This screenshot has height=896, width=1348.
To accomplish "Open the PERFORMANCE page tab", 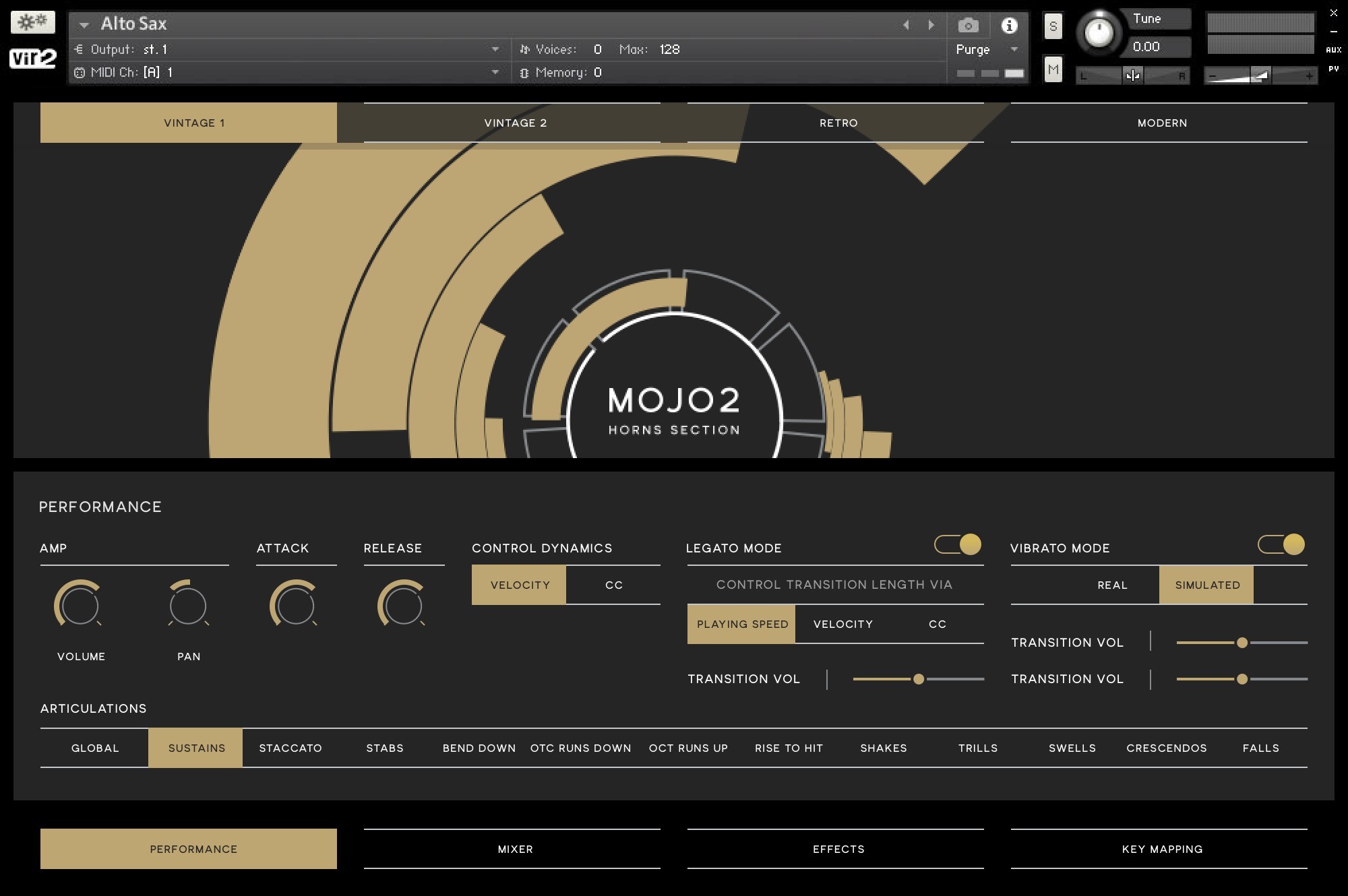I will [x=189, y=849].
